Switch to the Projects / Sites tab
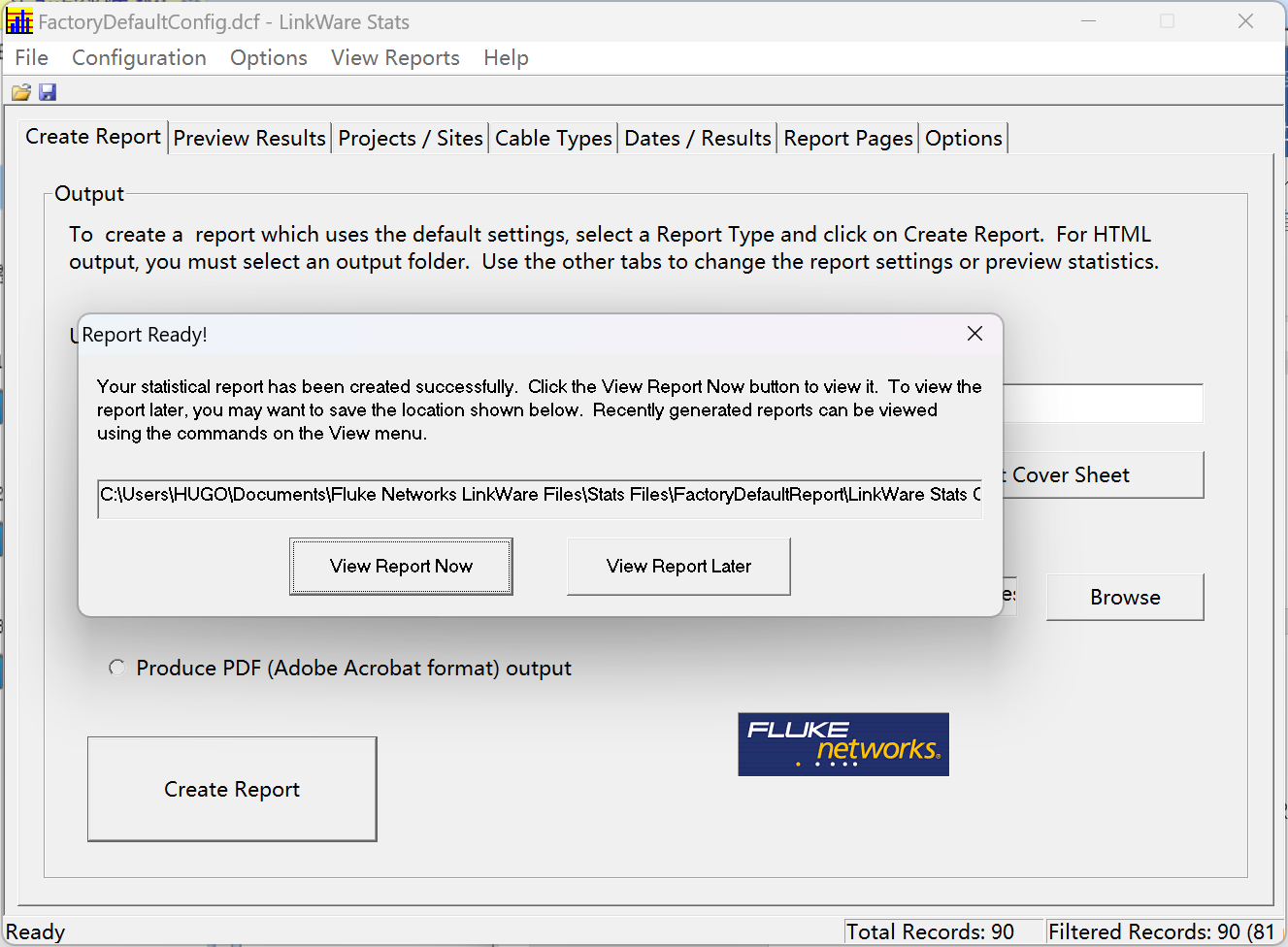 click(x=410, y=139)
